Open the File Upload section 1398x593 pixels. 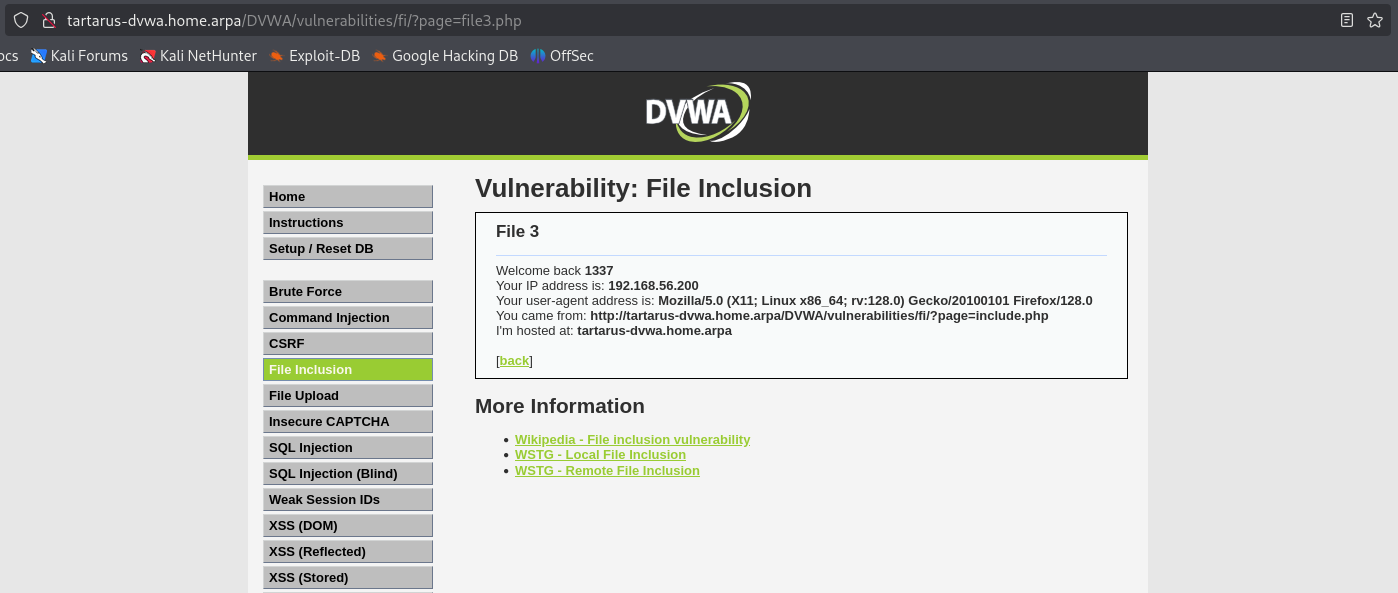(x=347, y=396)
